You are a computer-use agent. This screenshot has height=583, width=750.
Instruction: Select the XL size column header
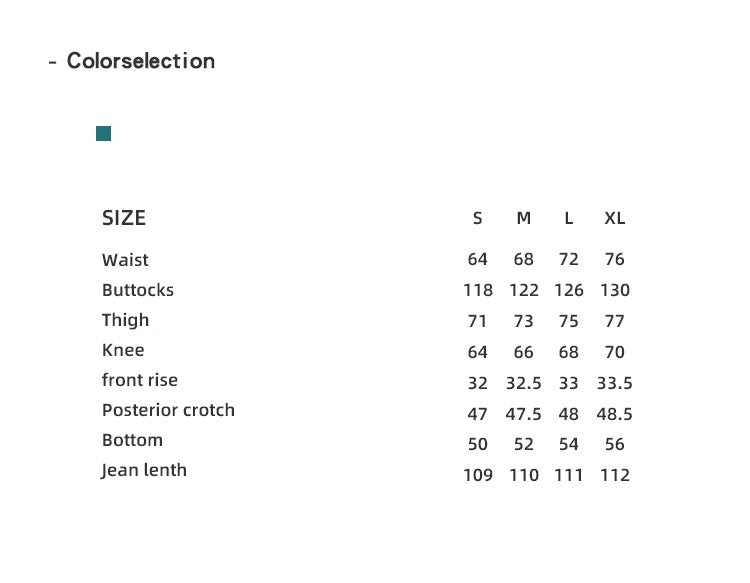coord(615,219)
